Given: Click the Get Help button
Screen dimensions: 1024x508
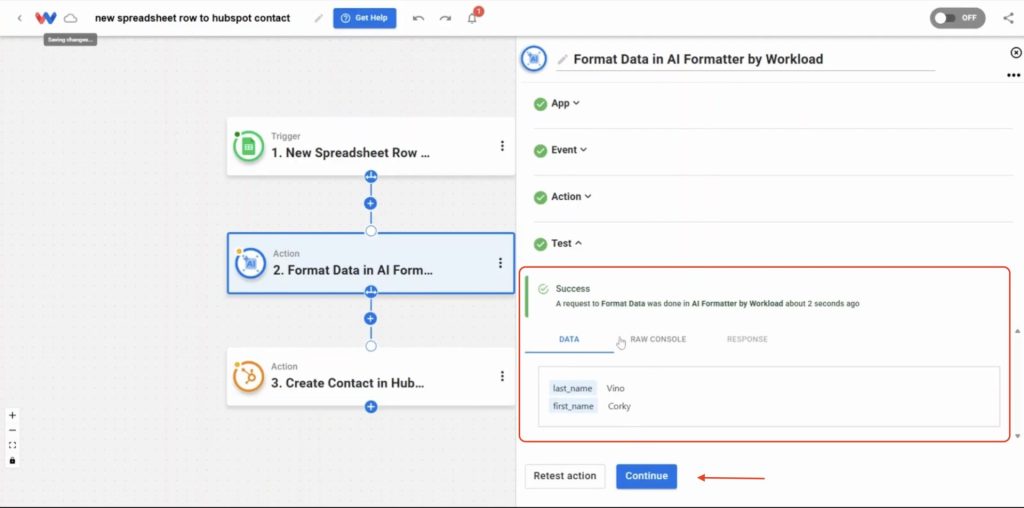Looking at the screenshot, I should click(x=364, y=18).
